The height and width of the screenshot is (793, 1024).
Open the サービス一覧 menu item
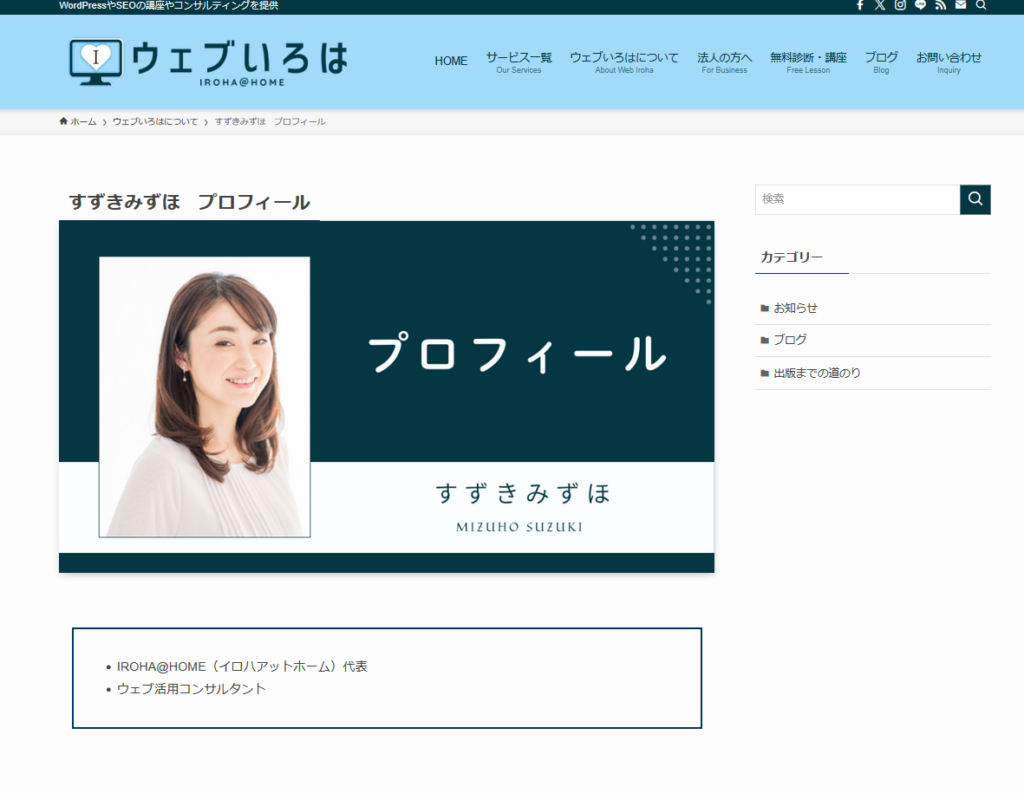click(x=519, y=62)
